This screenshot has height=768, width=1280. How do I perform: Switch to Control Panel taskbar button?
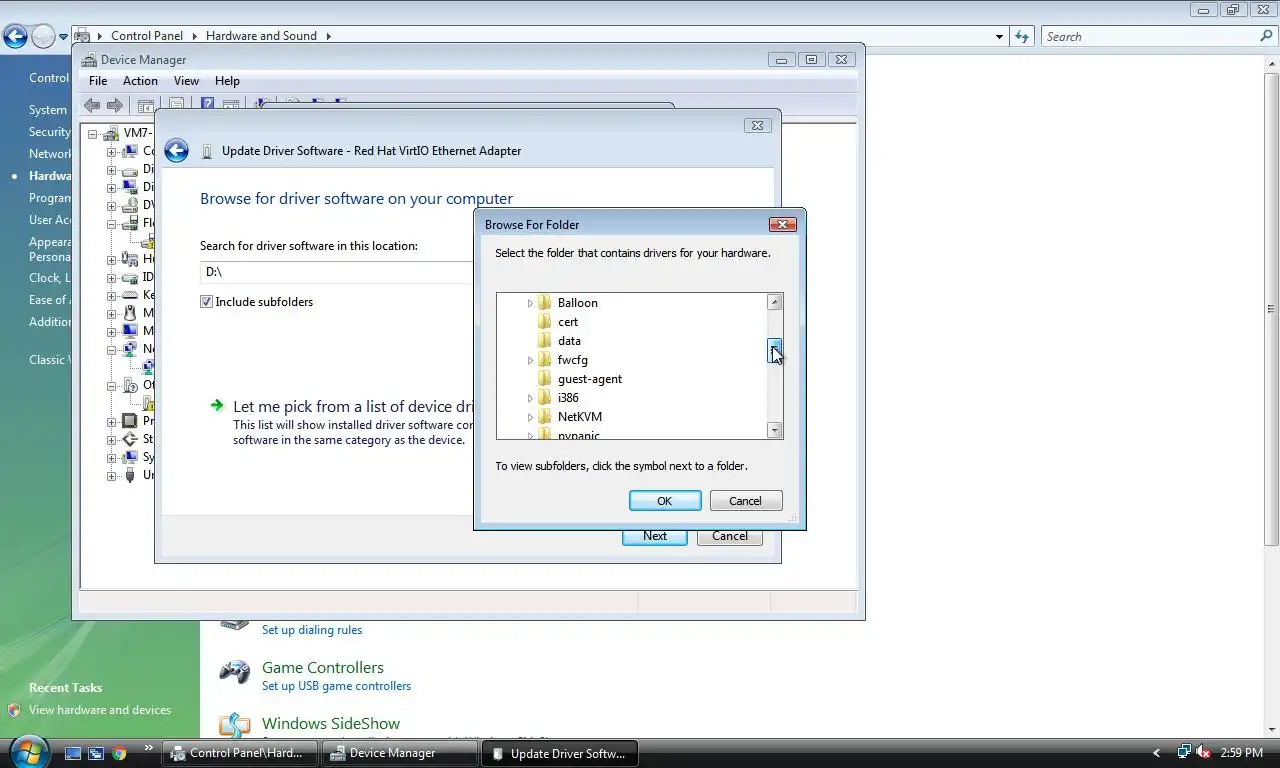point(240,753)
